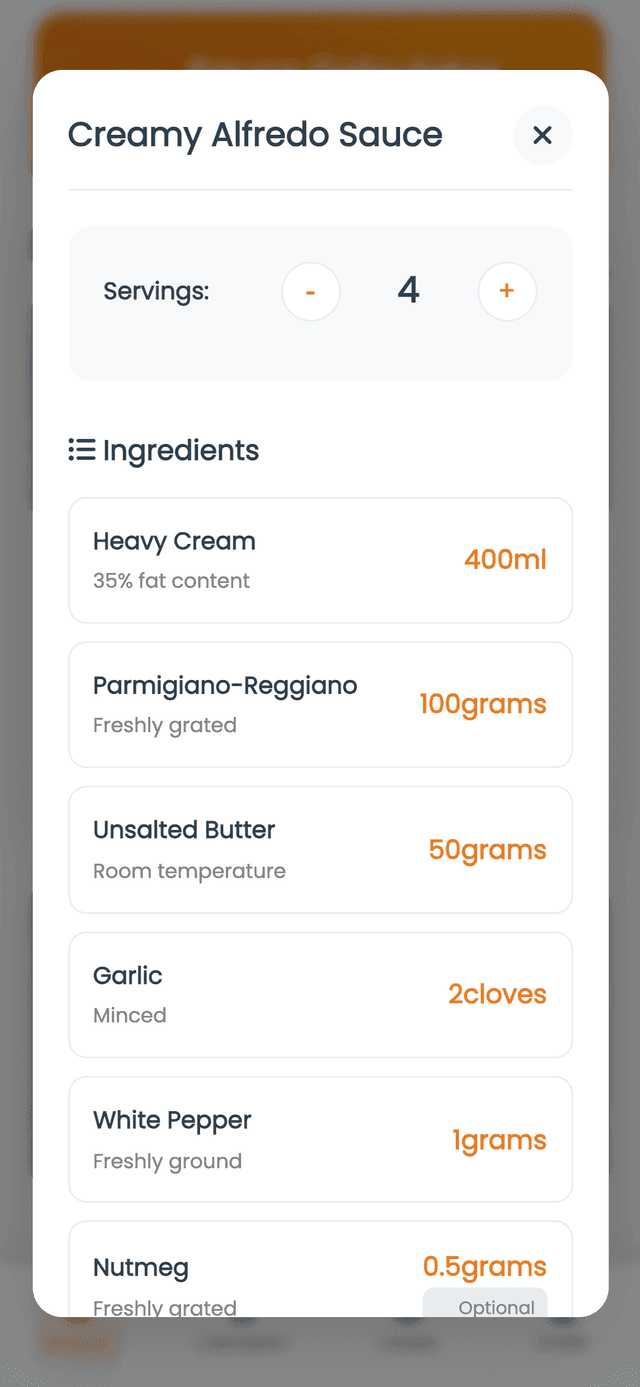640x1387 pixels.
Task: Click the Ingredients list icon
Action: (x=80, y=450)
